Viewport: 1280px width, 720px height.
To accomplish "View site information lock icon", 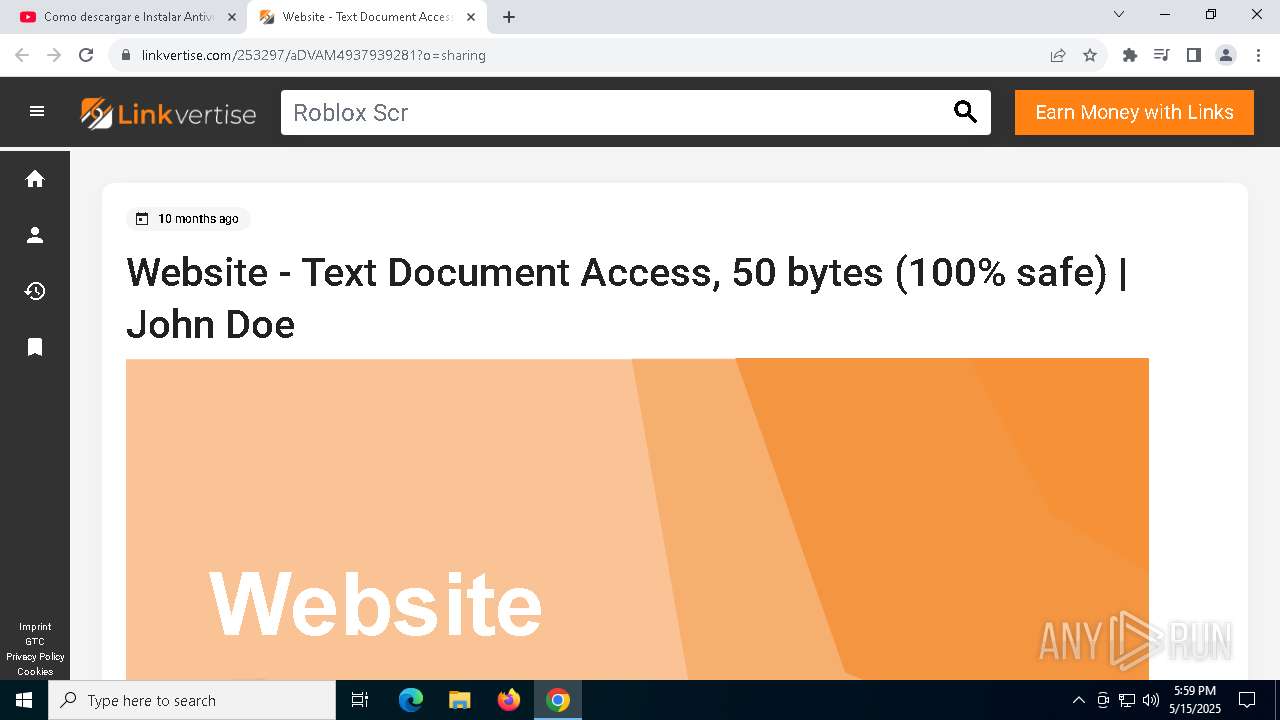I will [126, 55].
